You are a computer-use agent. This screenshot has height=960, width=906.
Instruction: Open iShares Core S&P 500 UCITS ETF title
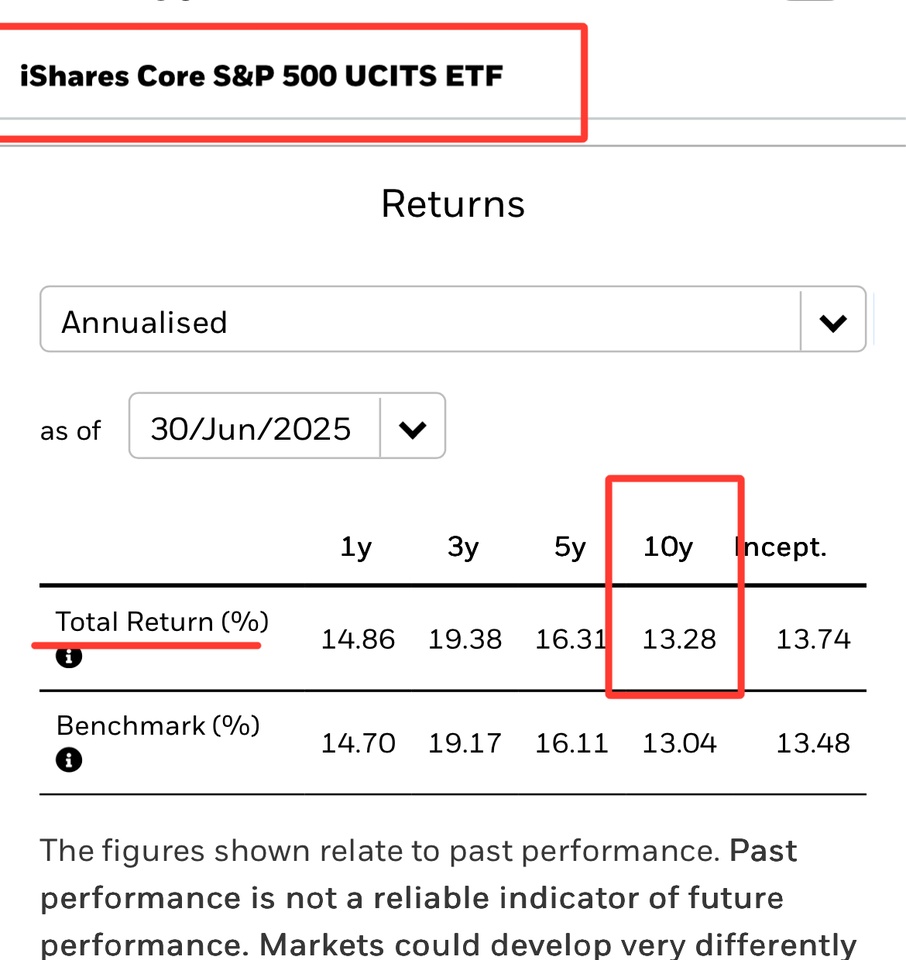click(x=261, y=76)
